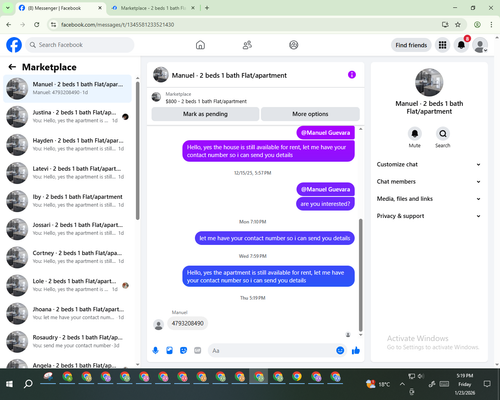
Task: Mute this chat with the bell icon
Action: coord(415,134)
